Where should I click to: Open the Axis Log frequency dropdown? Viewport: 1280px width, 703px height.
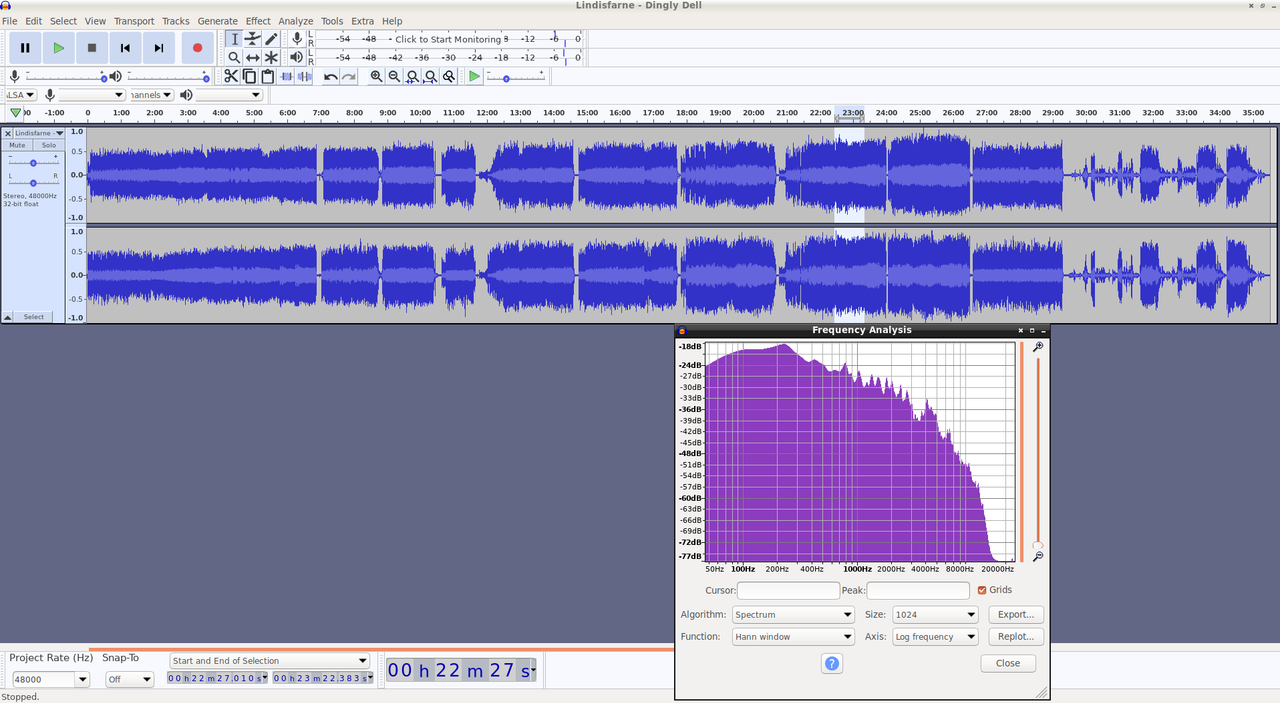(935, 636)
